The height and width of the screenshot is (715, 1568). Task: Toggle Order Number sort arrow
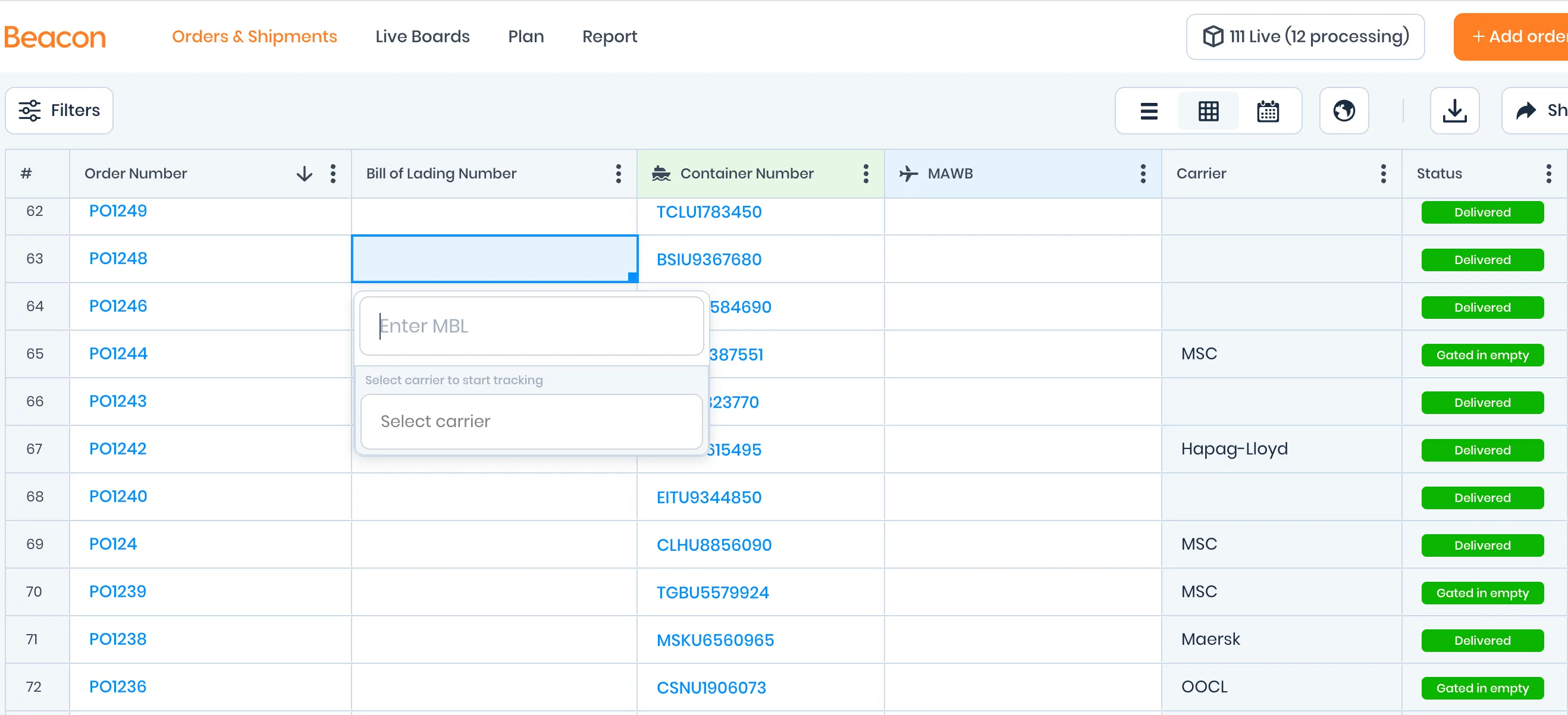click(305, 174)
